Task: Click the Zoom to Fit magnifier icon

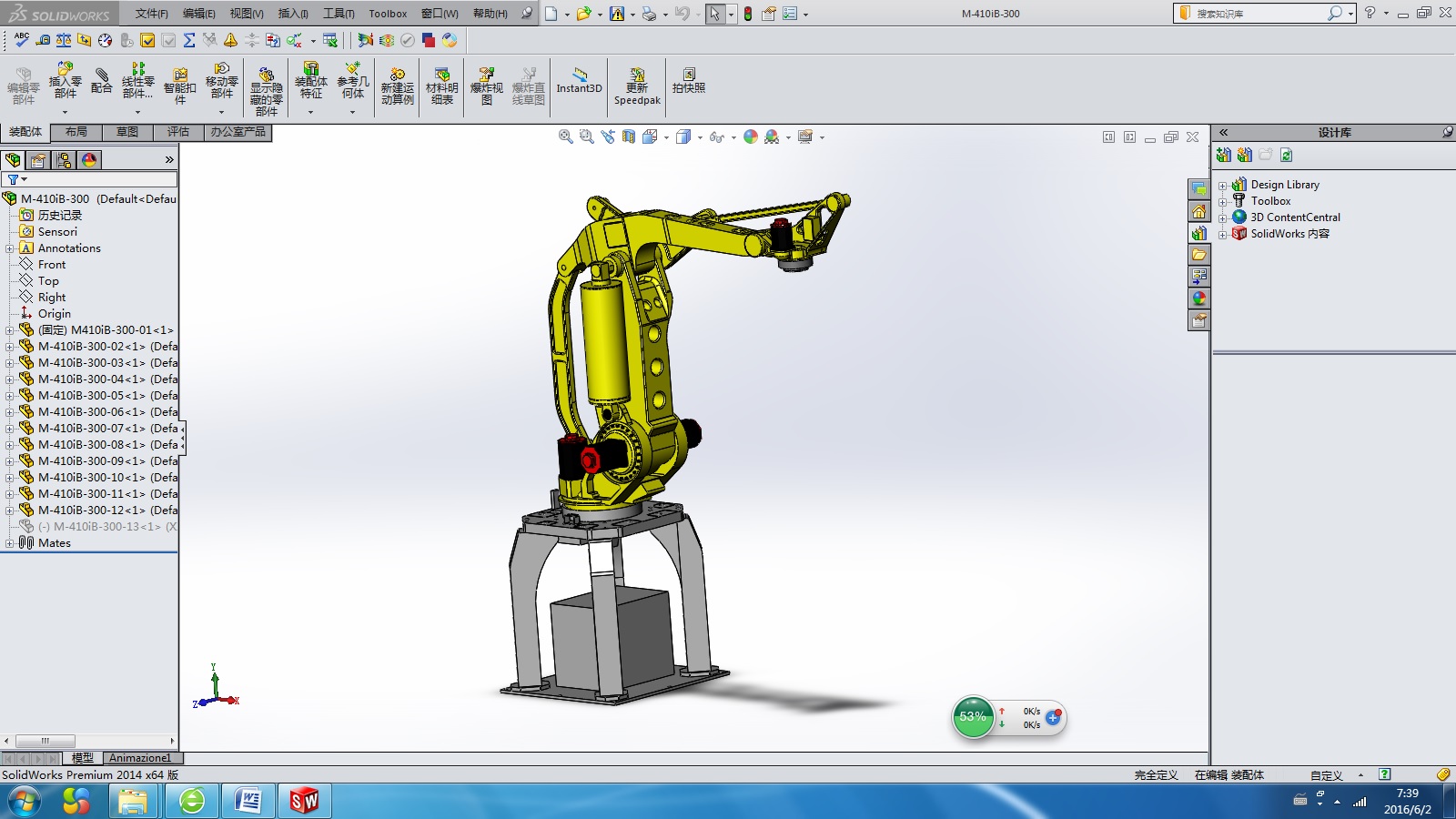Action: tap(565, 136)
